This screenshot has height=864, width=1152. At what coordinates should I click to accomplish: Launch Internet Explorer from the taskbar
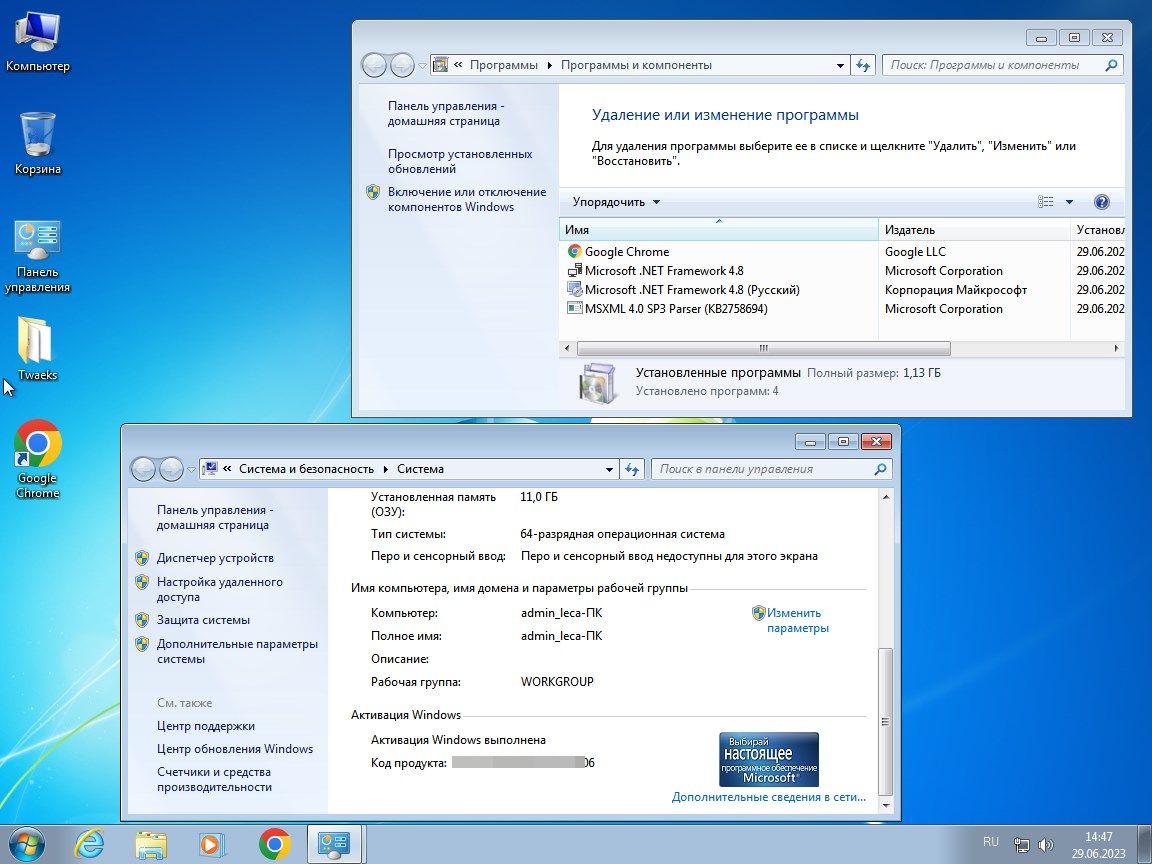[90, 844]
